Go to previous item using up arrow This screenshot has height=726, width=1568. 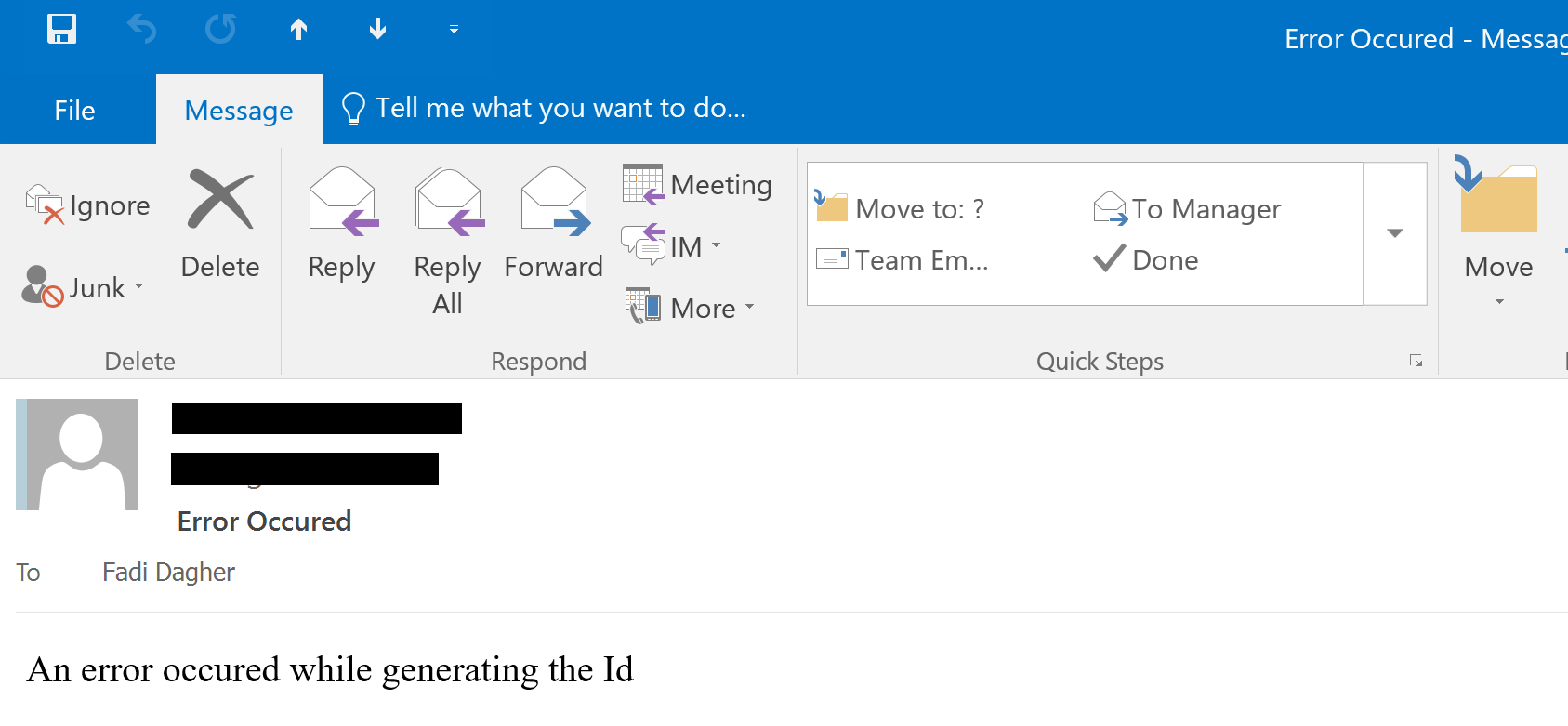[298, 30]
